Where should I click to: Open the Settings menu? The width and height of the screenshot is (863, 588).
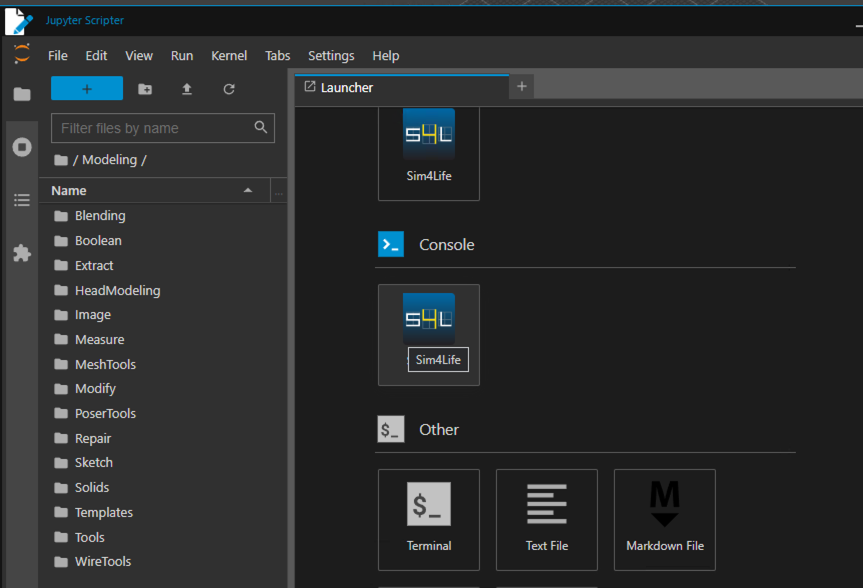click(331, 56)
